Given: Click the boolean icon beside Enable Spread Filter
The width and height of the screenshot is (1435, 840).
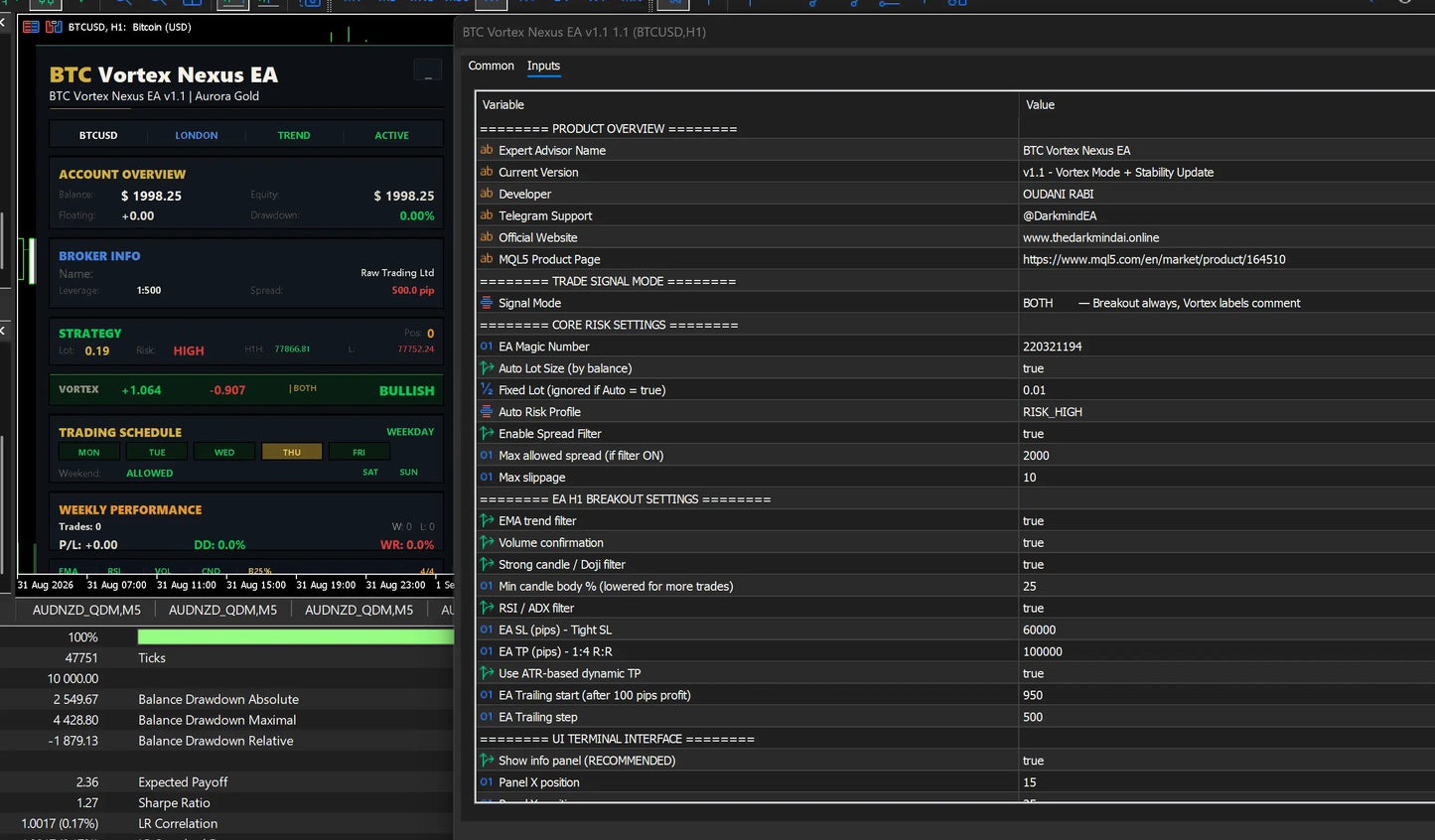Looking at the screenshot, I should [487, 434].
